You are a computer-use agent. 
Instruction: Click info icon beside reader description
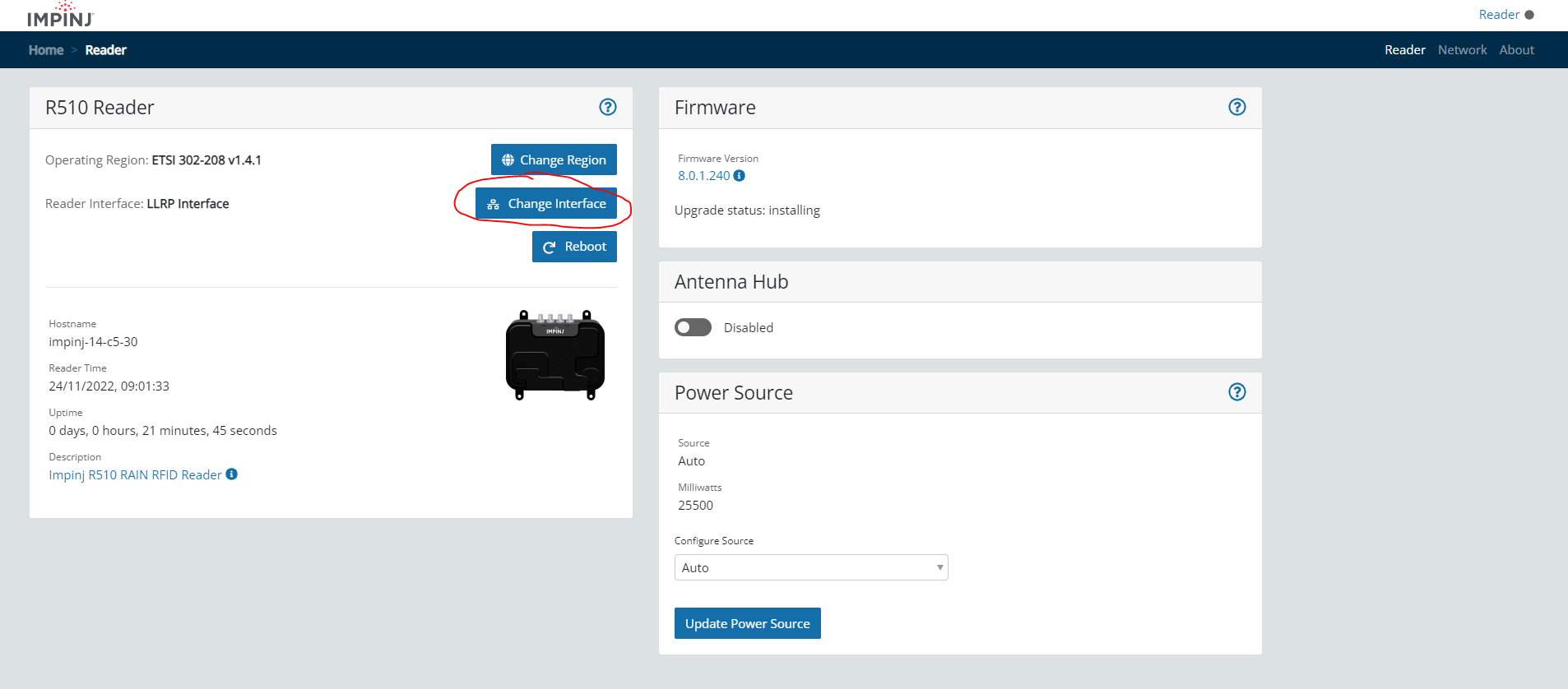pos(232,474)
